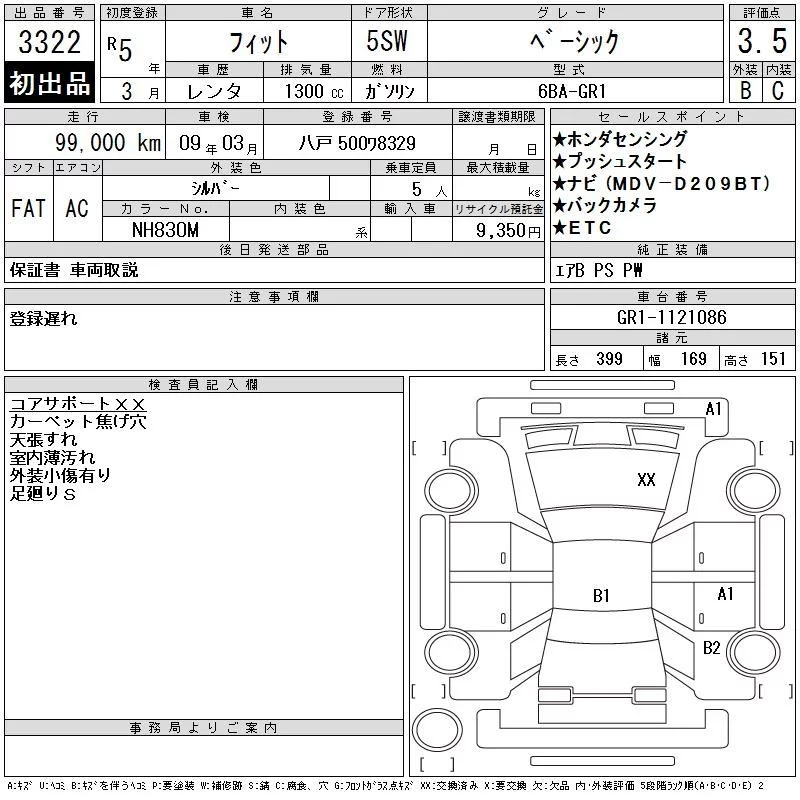Select chassis number GR1-1121086

[671, 317]
